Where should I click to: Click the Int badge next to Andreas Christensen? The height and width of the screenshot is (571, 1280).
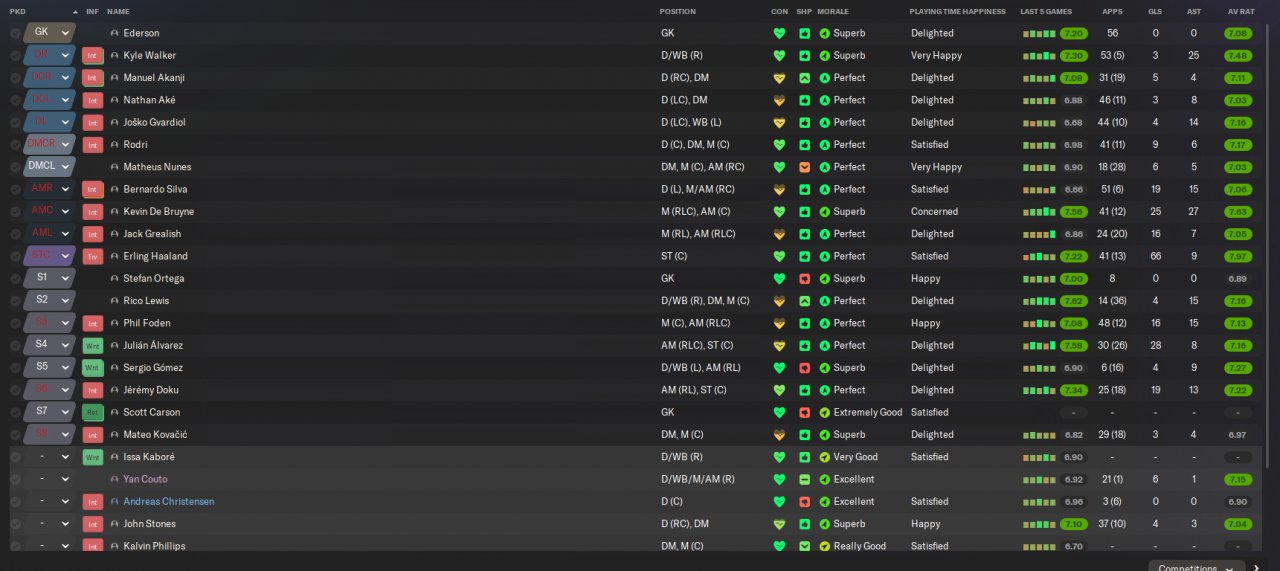click(x=93, y=502)
